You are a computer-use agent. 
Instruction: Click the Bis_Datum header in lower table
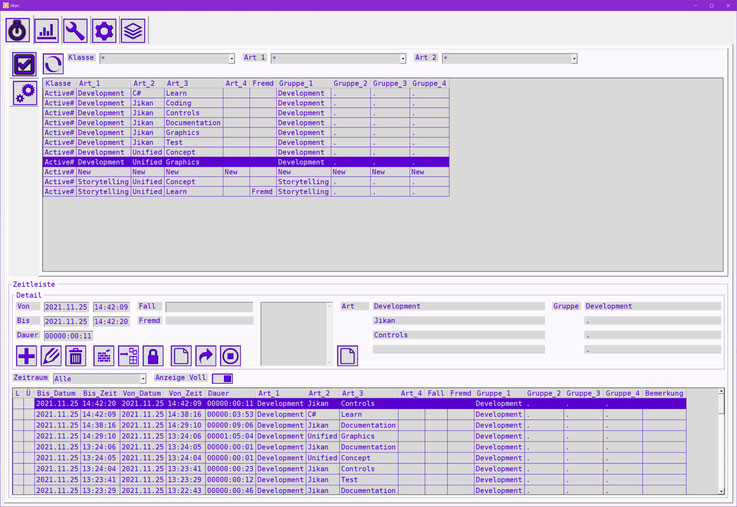tap(57, 393)
